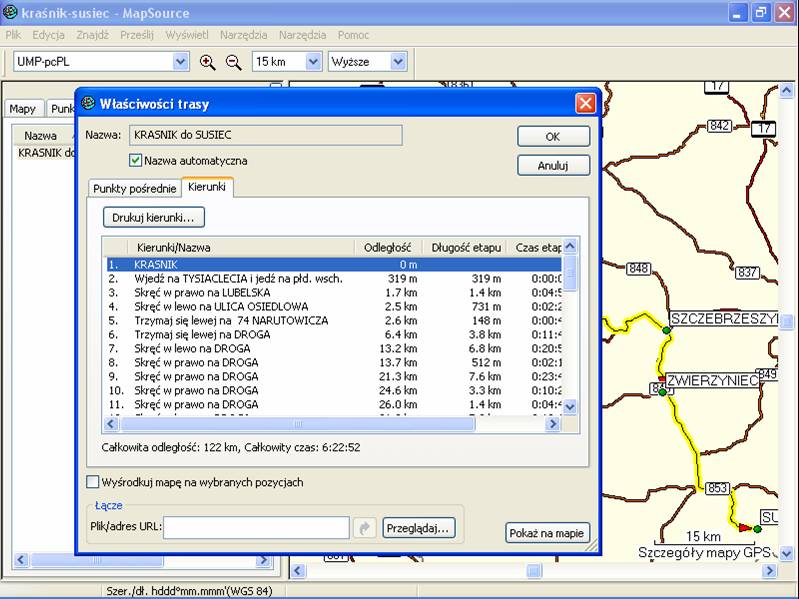Click directions list scroll left arrow
The image size is (799, 599).
point(111,423)
